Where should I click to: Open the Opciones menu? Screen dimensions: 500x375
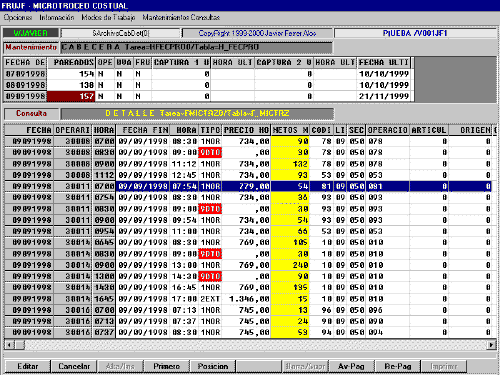click(18, 17)
